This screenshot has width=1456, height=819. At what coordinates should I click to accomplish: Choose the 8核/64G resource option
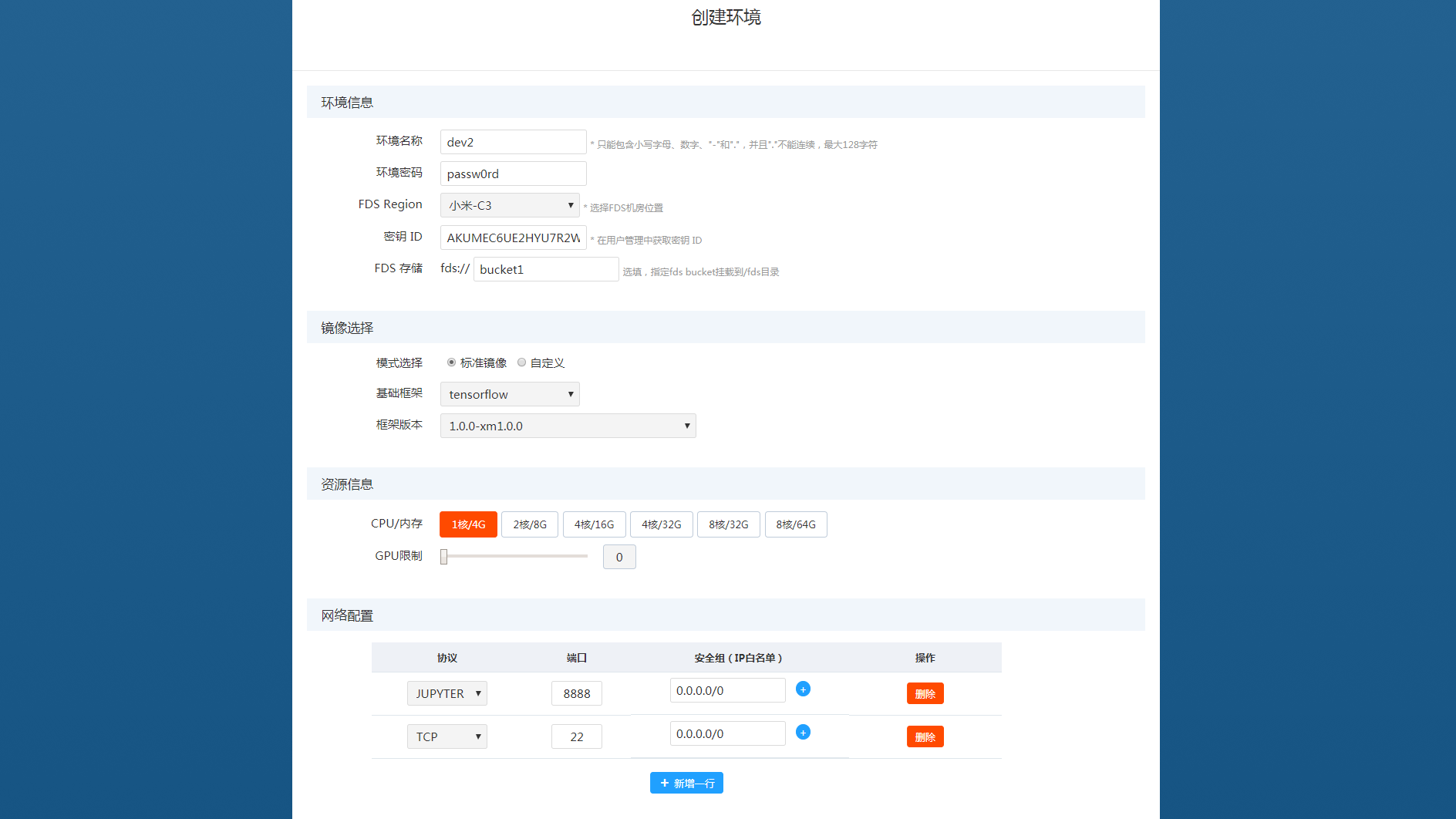coord(796,524)
